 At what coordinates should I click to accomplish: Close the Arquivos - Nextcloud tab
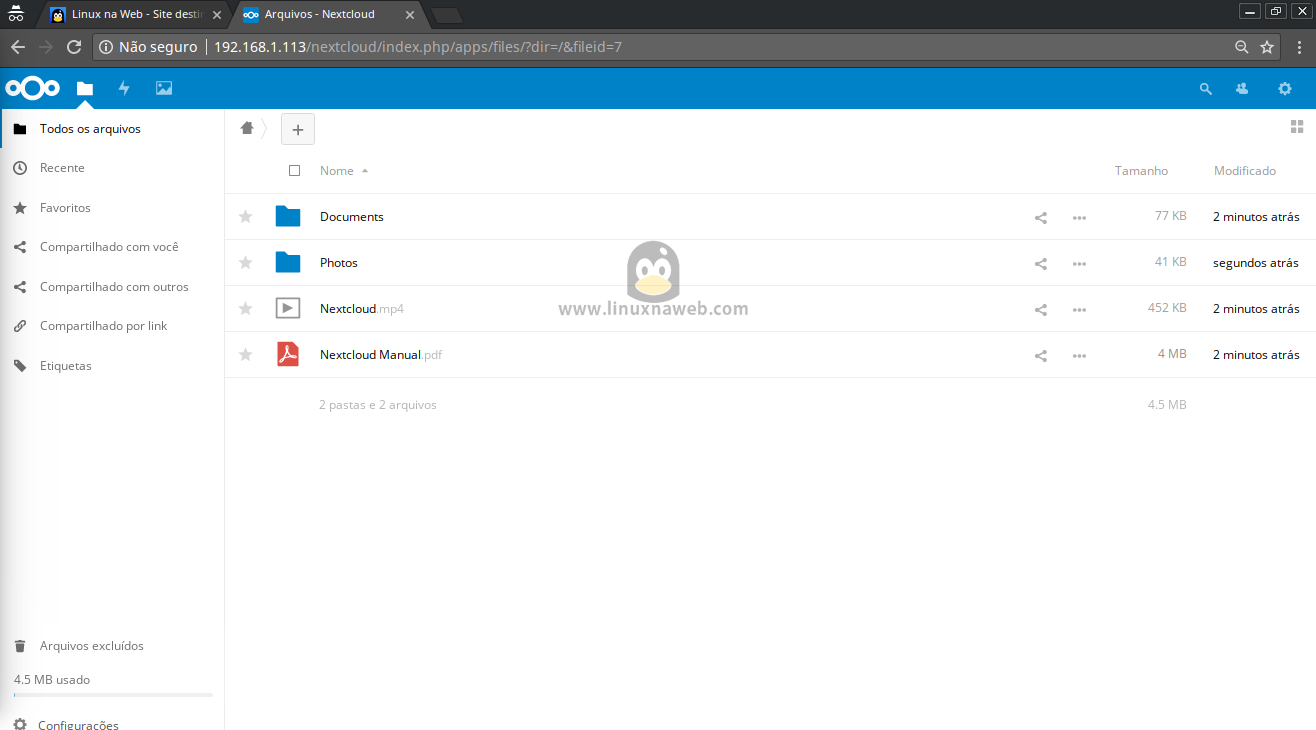click(409, 15)
